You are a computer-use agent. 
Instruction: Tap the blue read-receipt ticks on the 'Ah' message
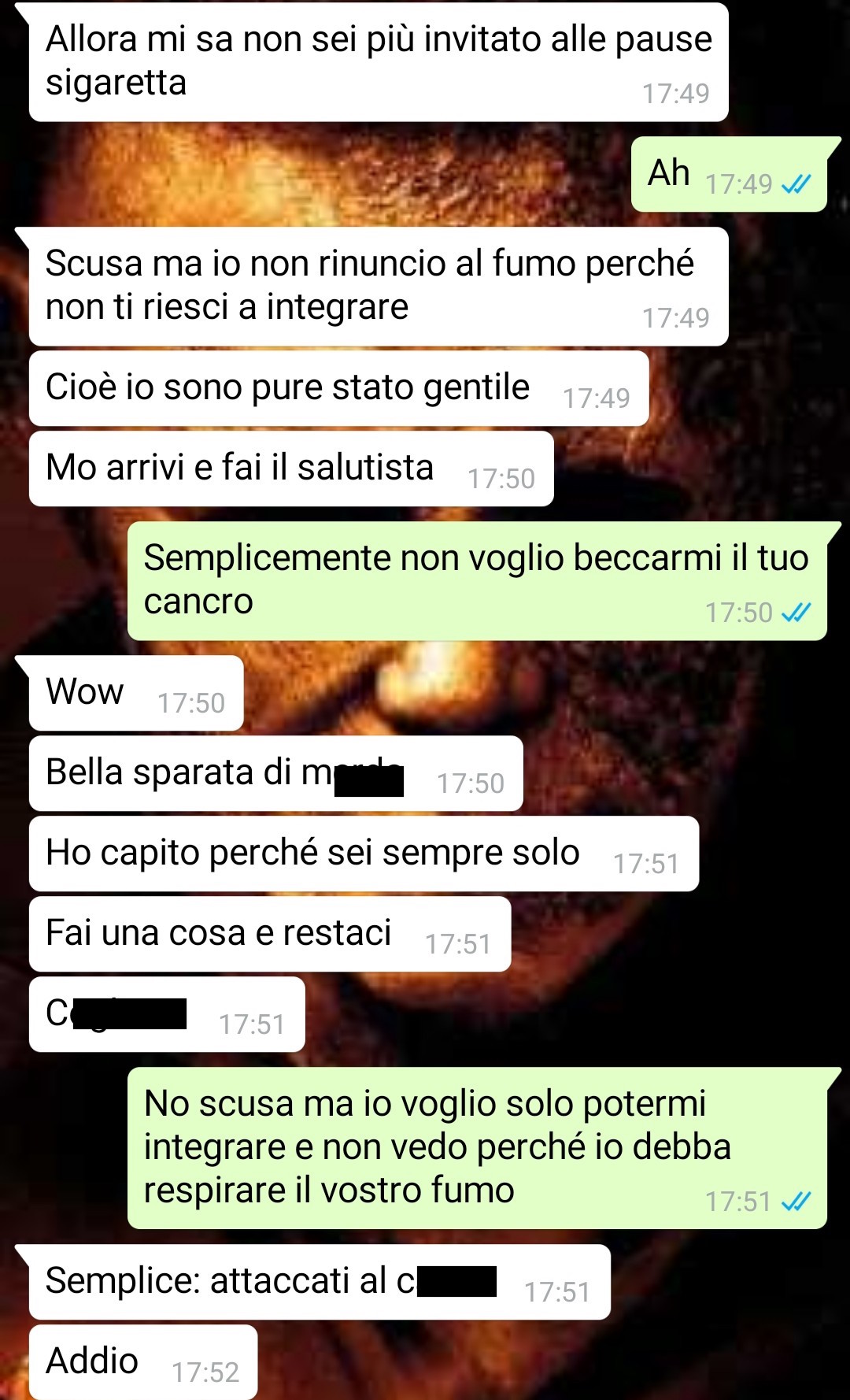796,184
